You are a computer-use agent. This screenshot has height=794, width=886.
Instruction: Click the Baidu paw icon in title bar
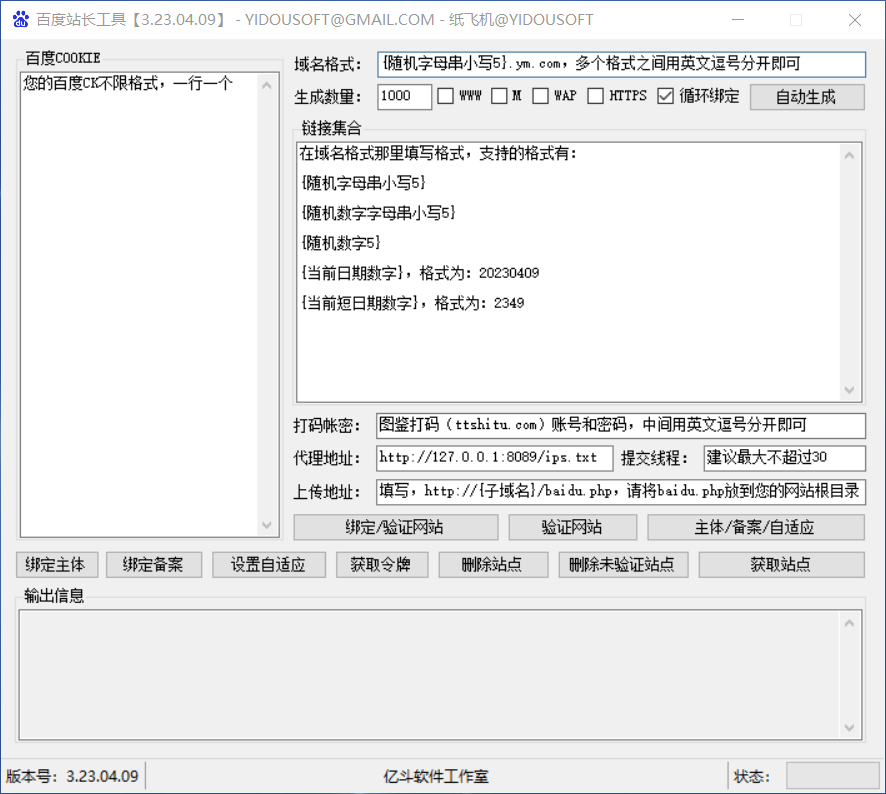[21, 20]
